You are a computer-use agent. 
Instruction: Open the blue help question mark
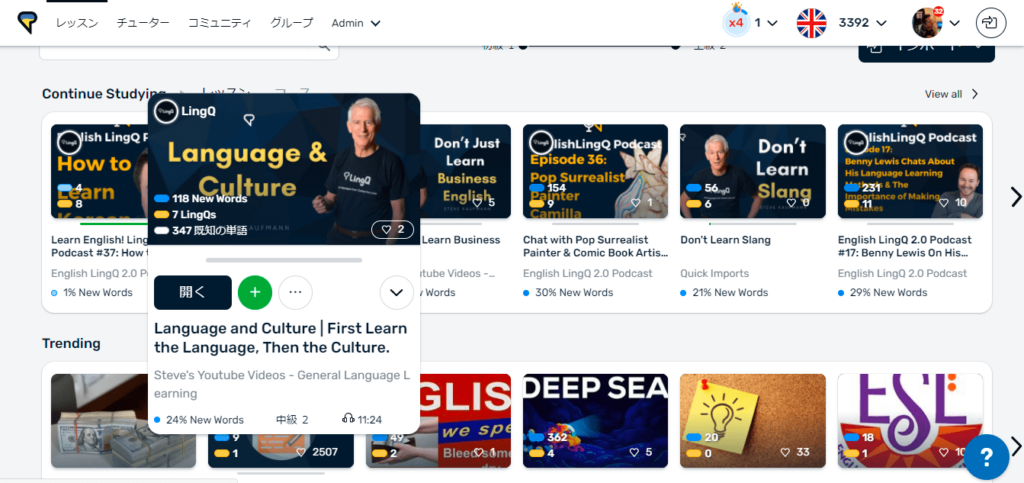tap(986, 457)
